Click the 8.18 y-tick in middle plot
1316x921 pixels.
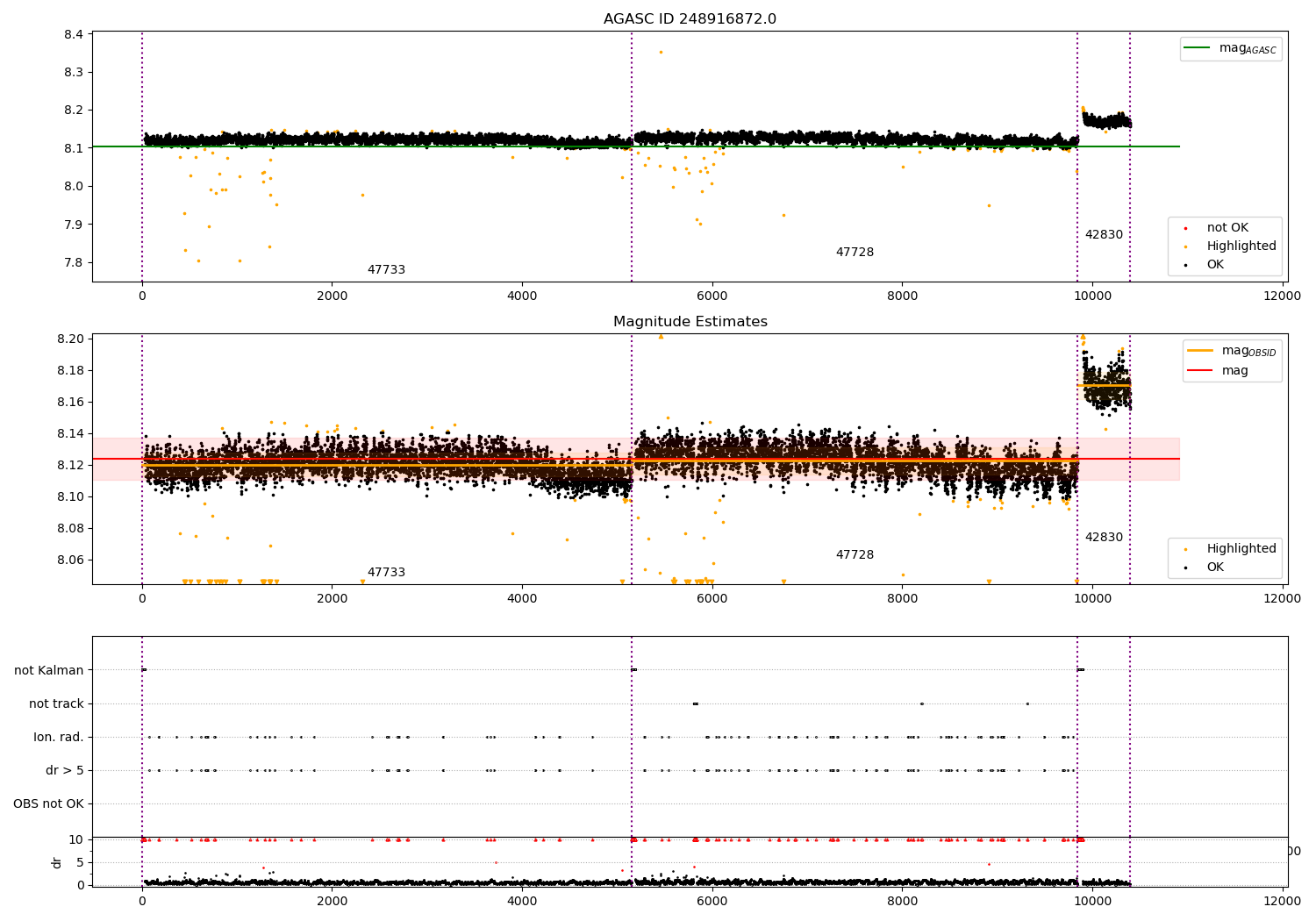pos(70,370)
